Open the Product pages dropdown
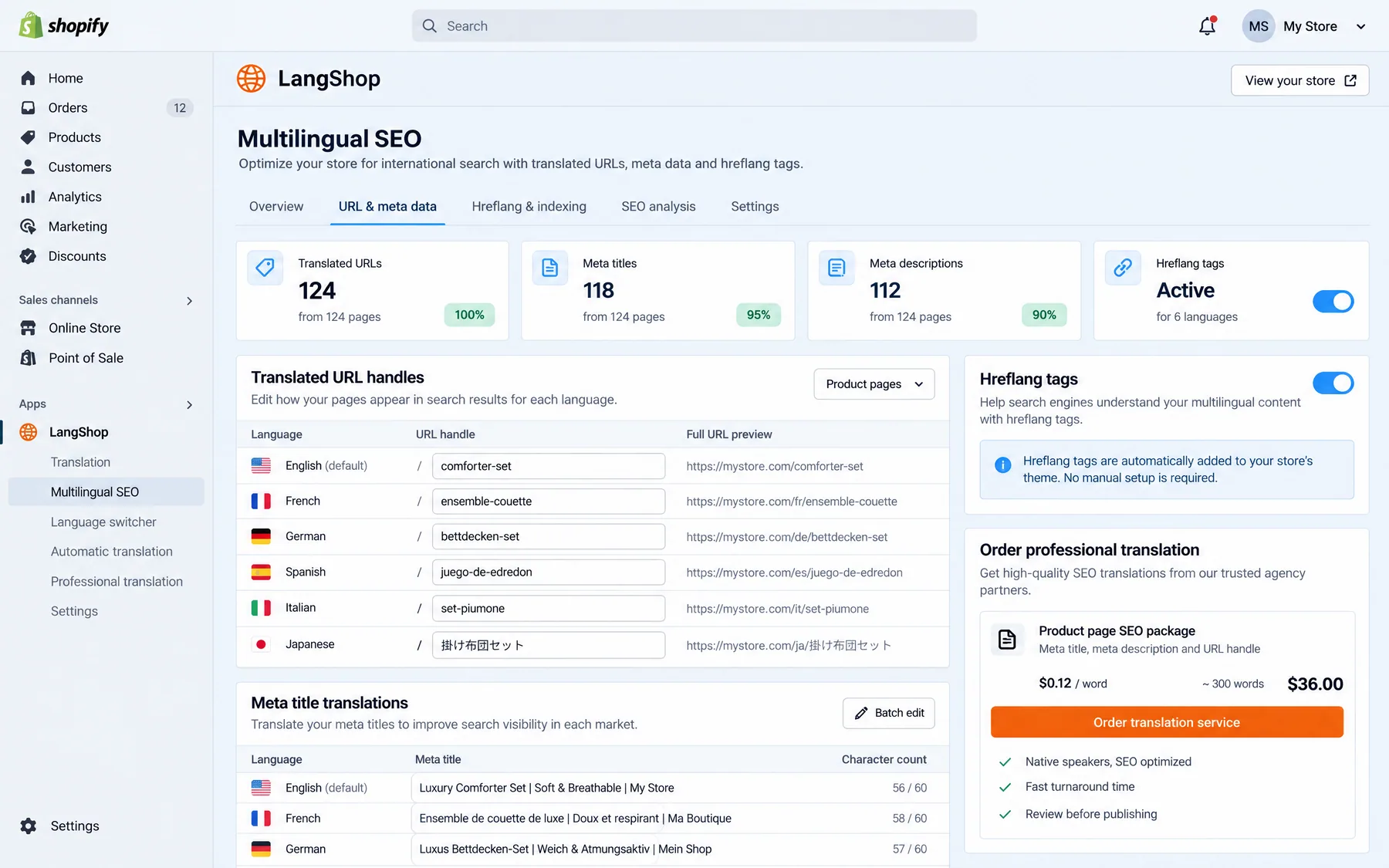 point(874,384)
